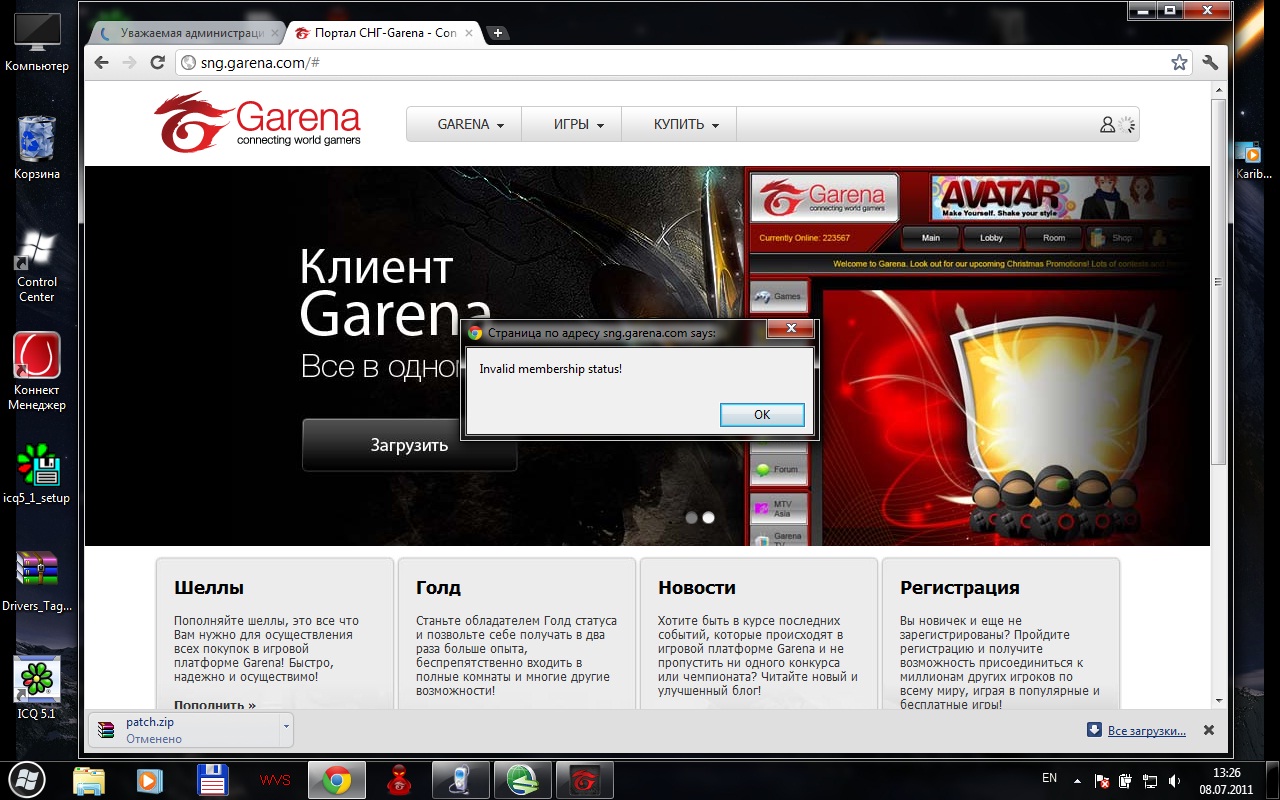Select the second slider dot on banner
The width and height of the screenshot is (1280, 800).
(708, 517)
